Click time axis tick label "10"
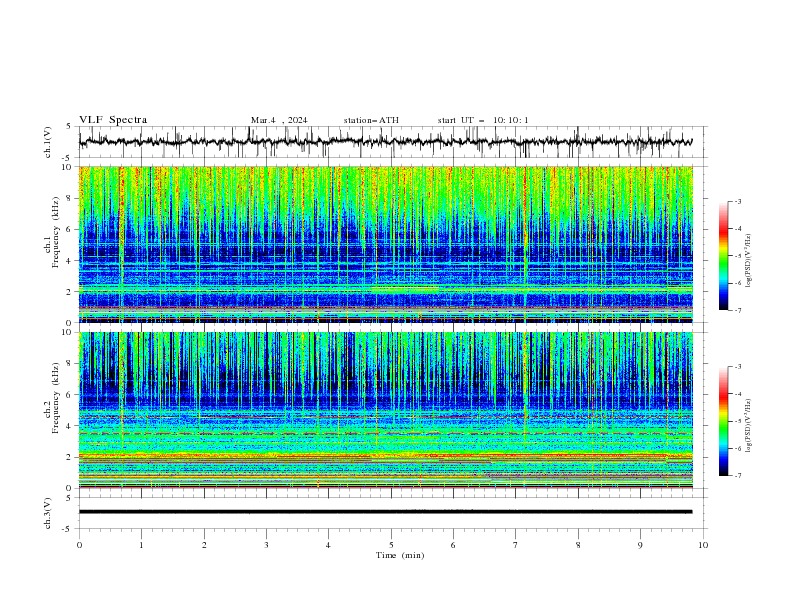This screenshot has height=612, width=792. tap(703, 545)
